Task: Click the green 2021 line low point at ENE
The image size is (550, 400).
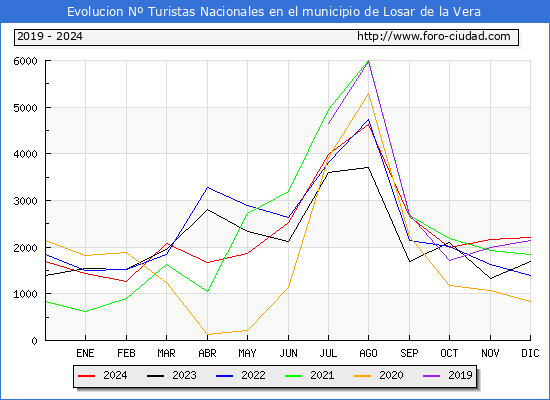Action: click(x=85, y=312)
